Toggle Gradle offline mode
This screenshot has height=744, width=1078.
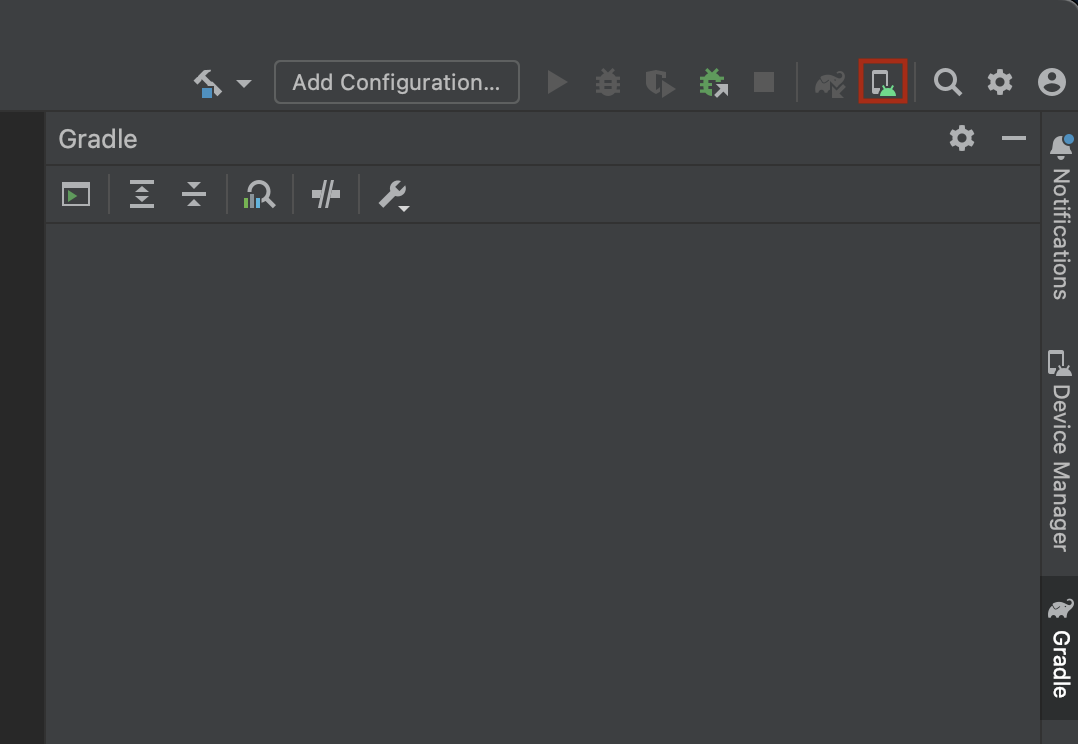(325, 194)
